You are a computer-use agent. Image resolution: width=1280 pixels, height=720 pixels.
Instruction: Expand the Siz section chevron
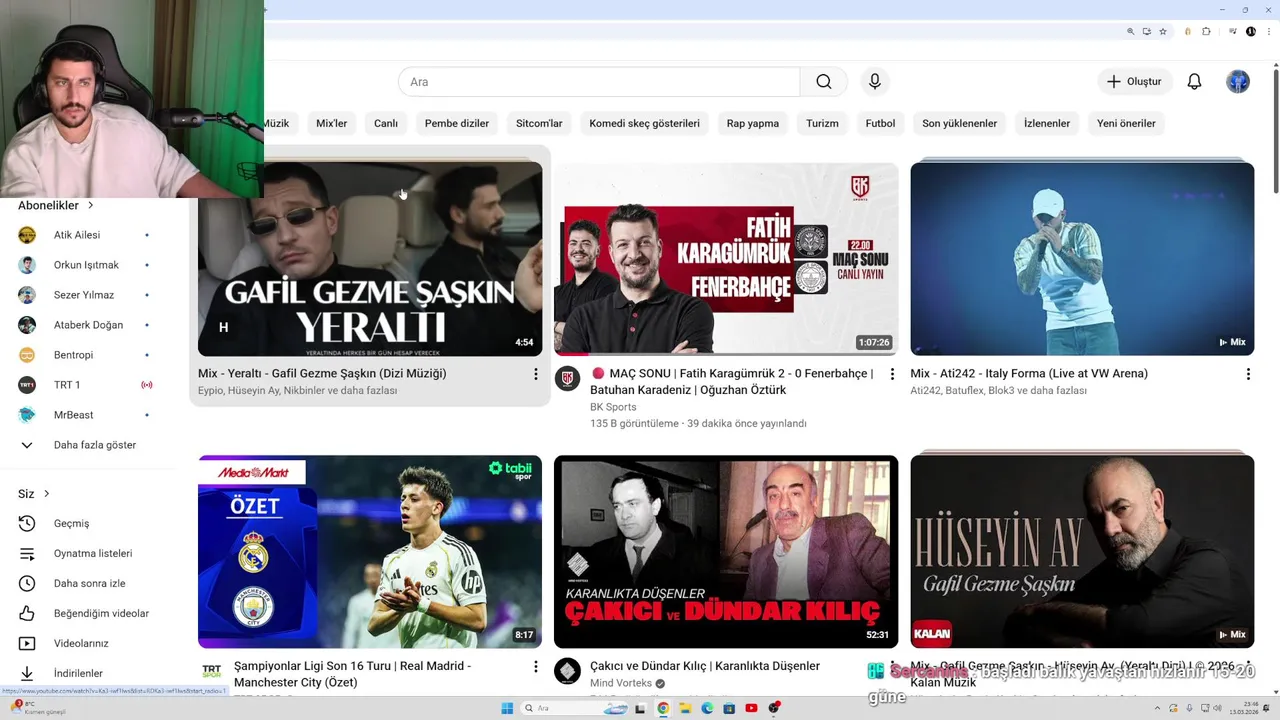point(46,494)
